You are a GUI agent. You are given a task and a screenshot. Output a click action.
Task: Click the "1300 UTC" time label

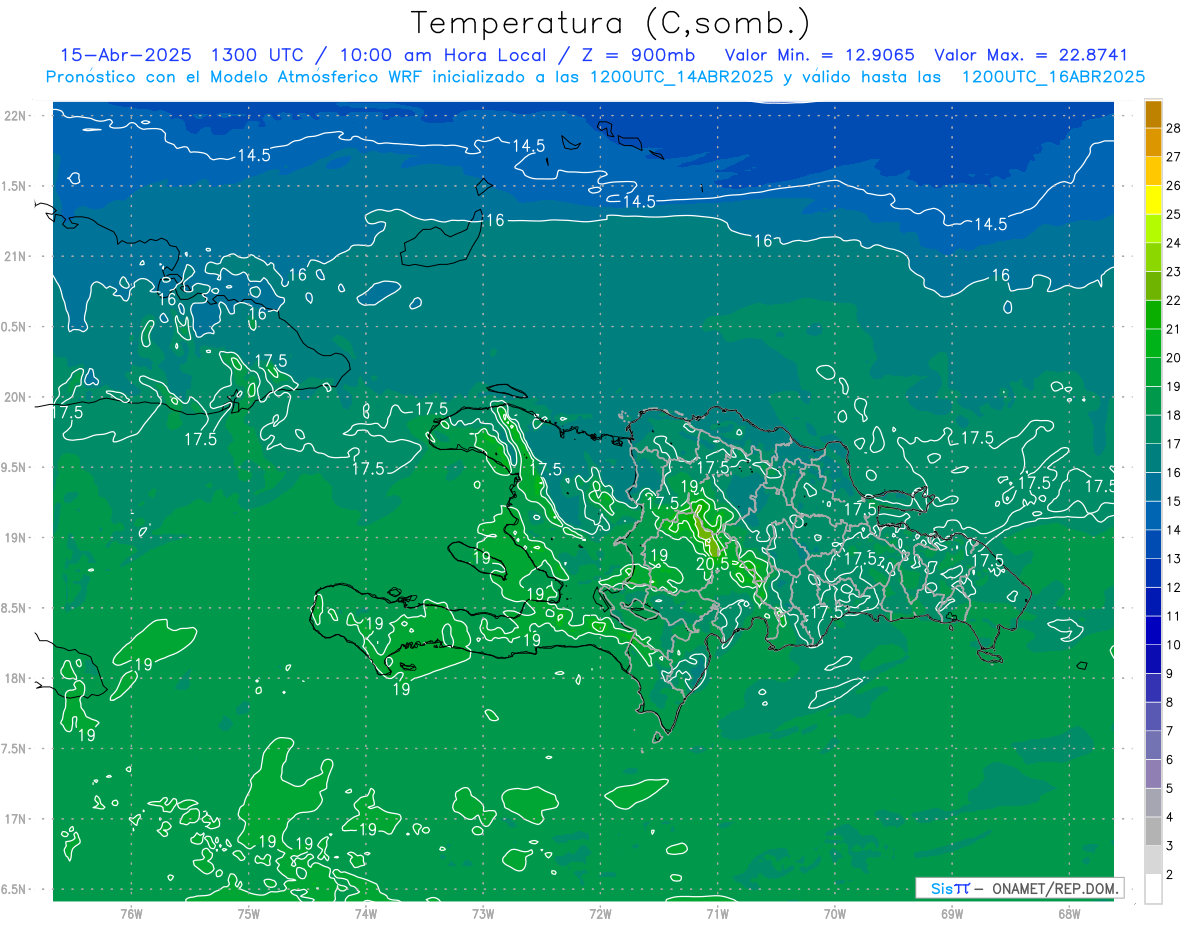pyautogui.click(x=261, y=55)
